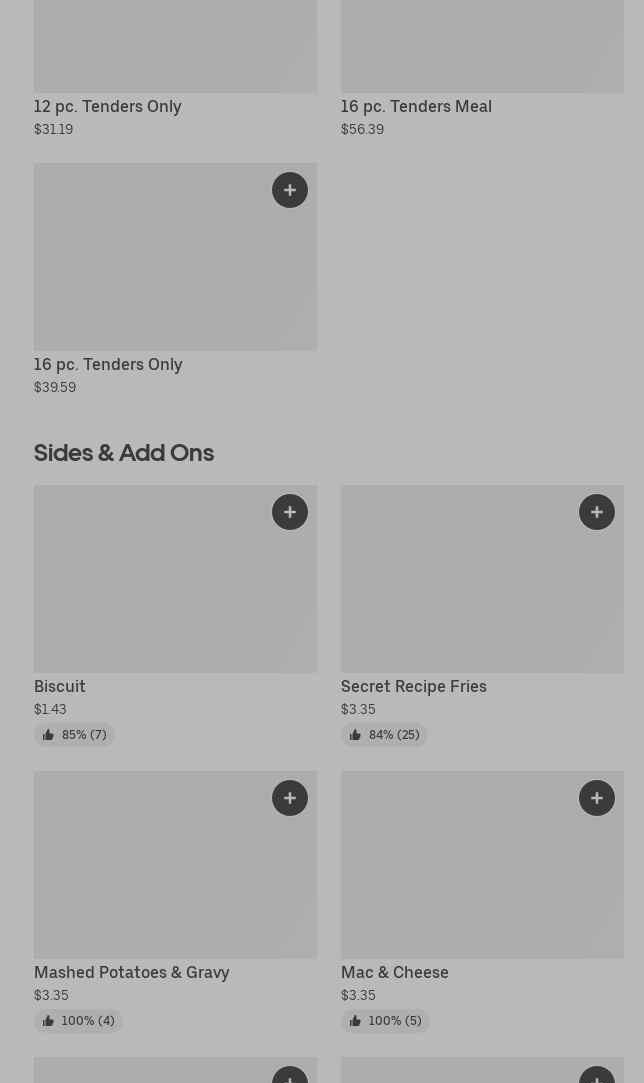The height and width of the screenshot is (1083, 644).
Task: Click the Sides & Add Ons heading
Action: click(x=124, y=452)
